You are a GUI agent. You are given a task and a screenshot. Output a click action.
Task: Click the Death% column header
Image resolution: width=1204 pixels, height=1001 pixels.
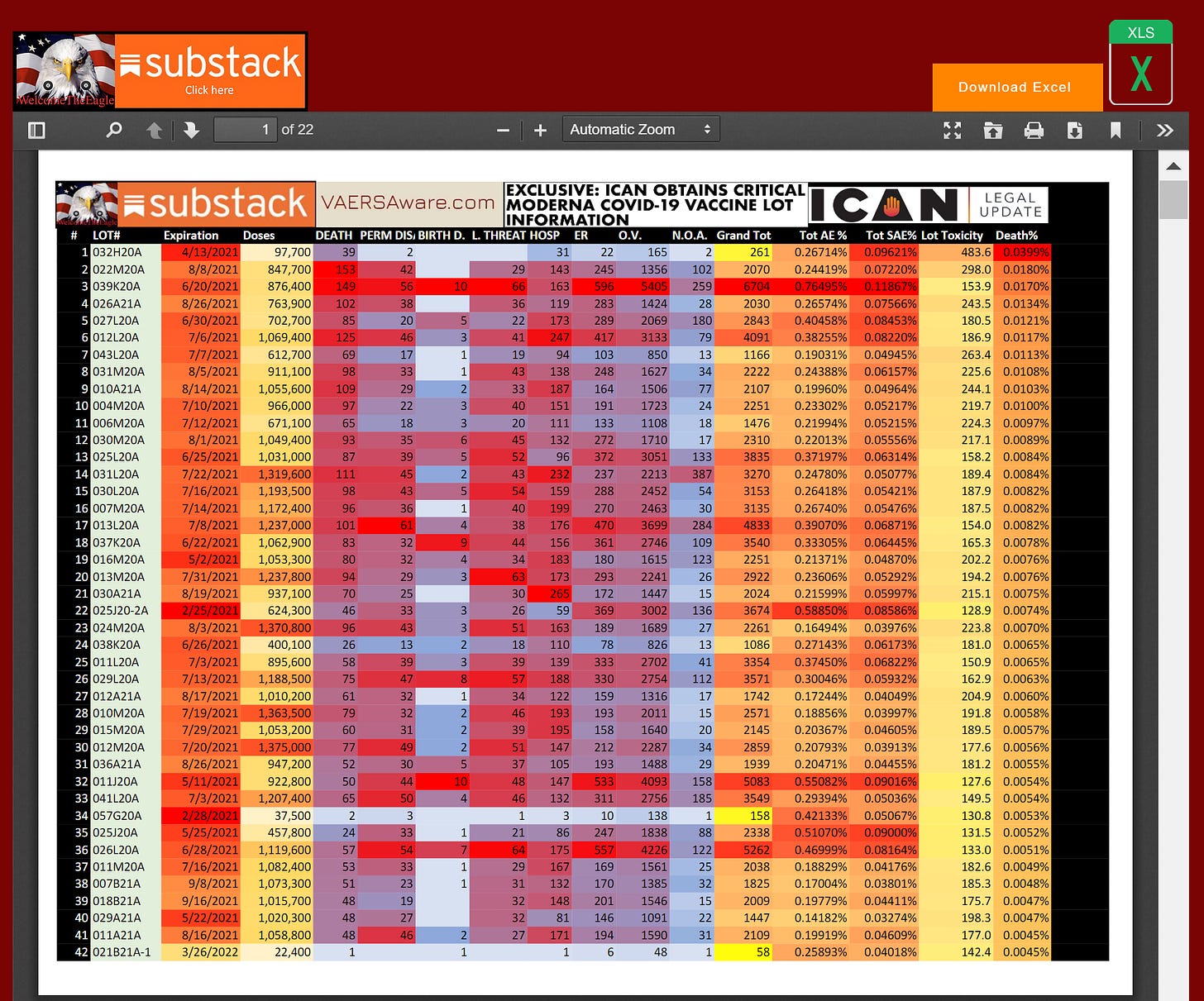click(x=1016, y=236)
